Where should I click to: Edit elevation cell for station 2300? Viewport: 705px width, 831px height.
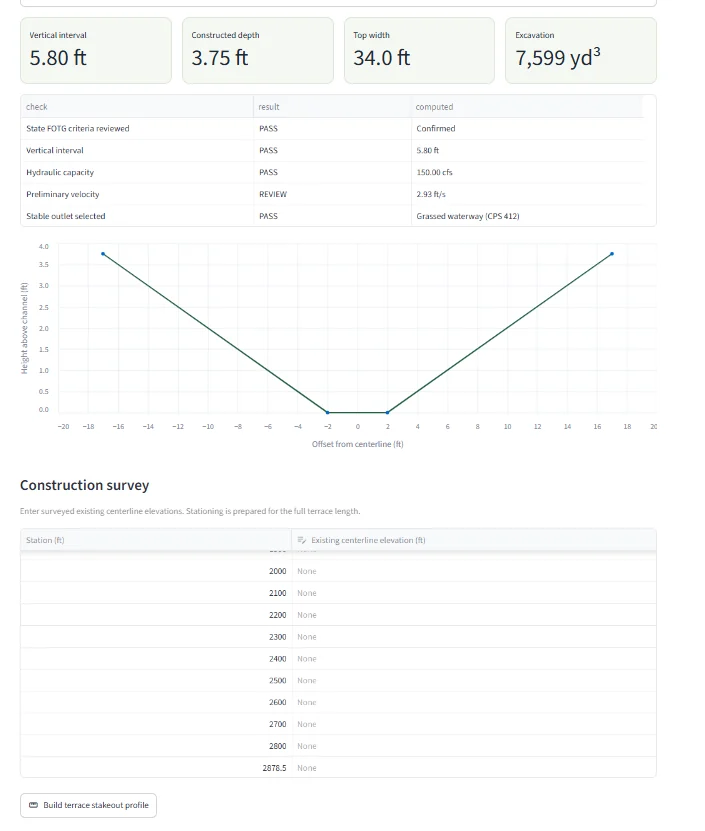(474, 636)
